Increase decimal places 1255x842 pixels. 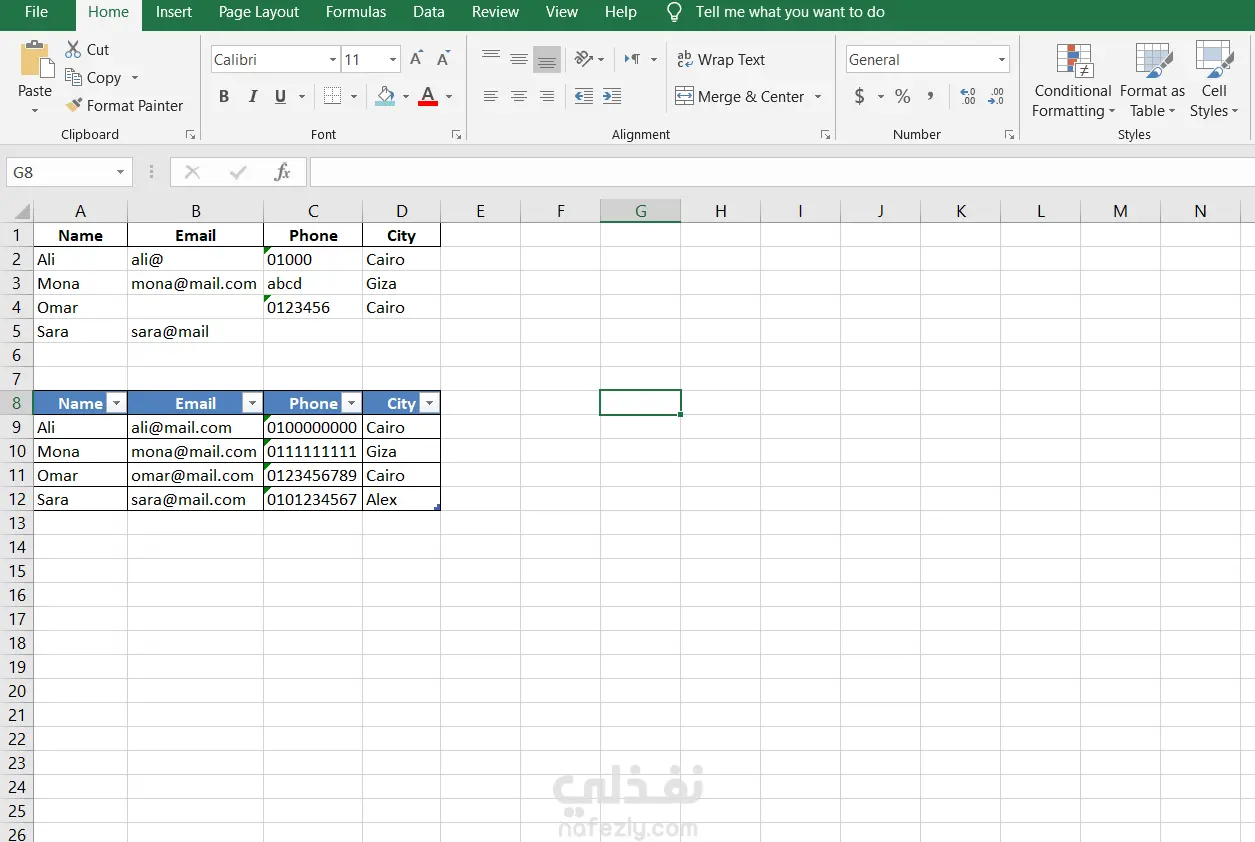[968, 96]
